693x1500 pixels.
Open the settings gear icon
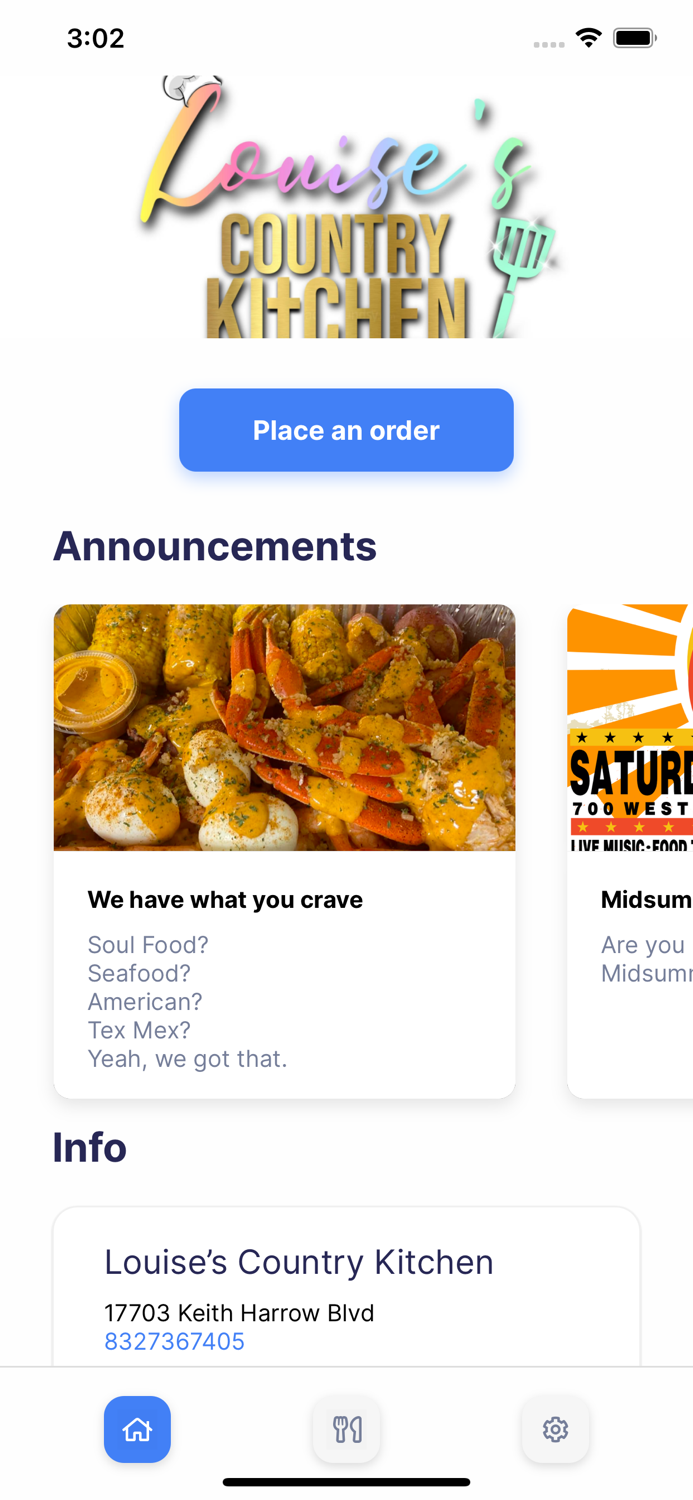click(556, 1429)
